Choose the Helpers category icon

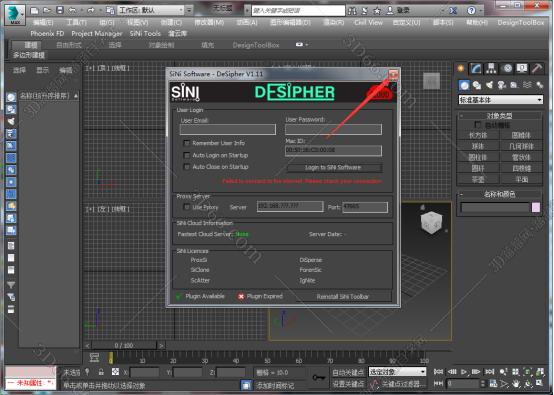click(x=514, y=85)
